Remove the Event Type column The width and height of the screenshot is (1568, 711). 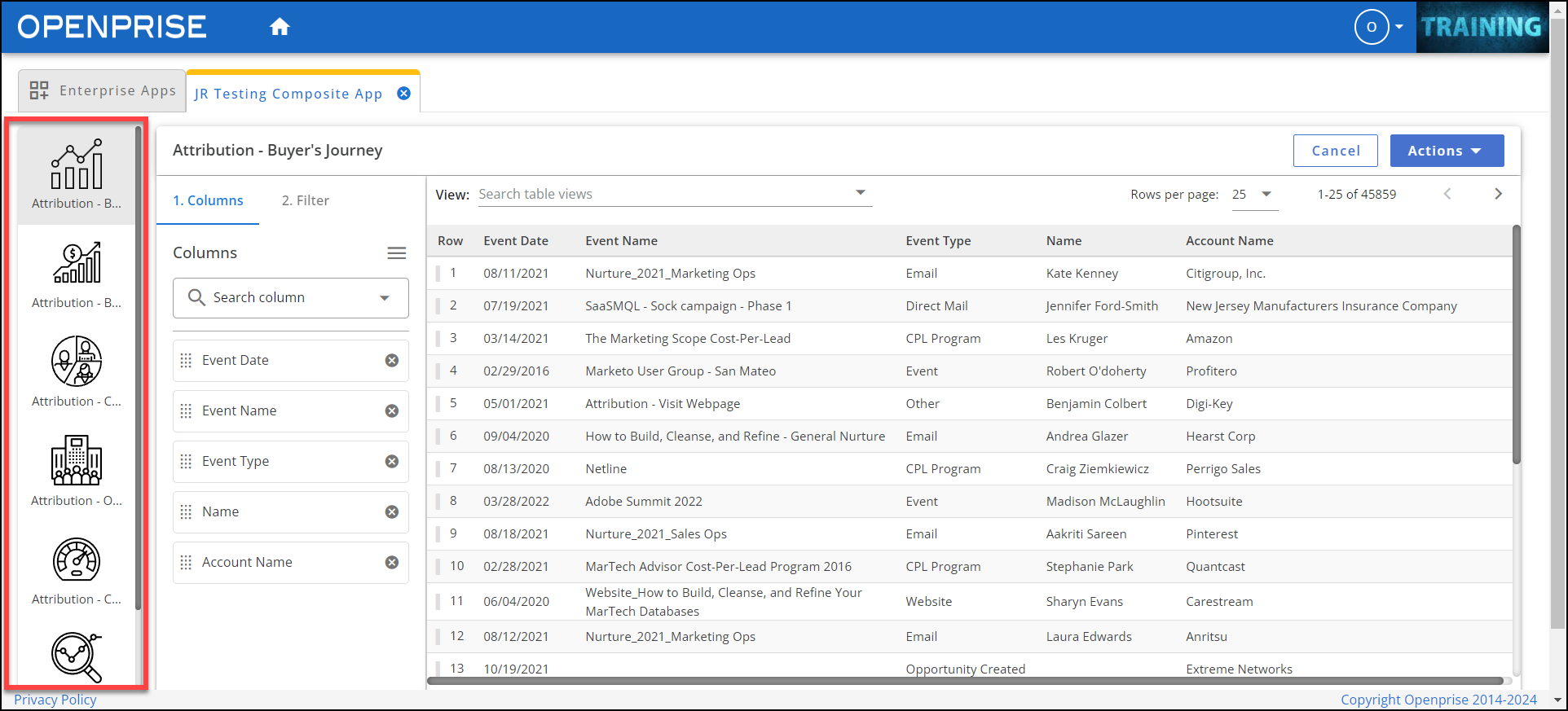[392, 462]
